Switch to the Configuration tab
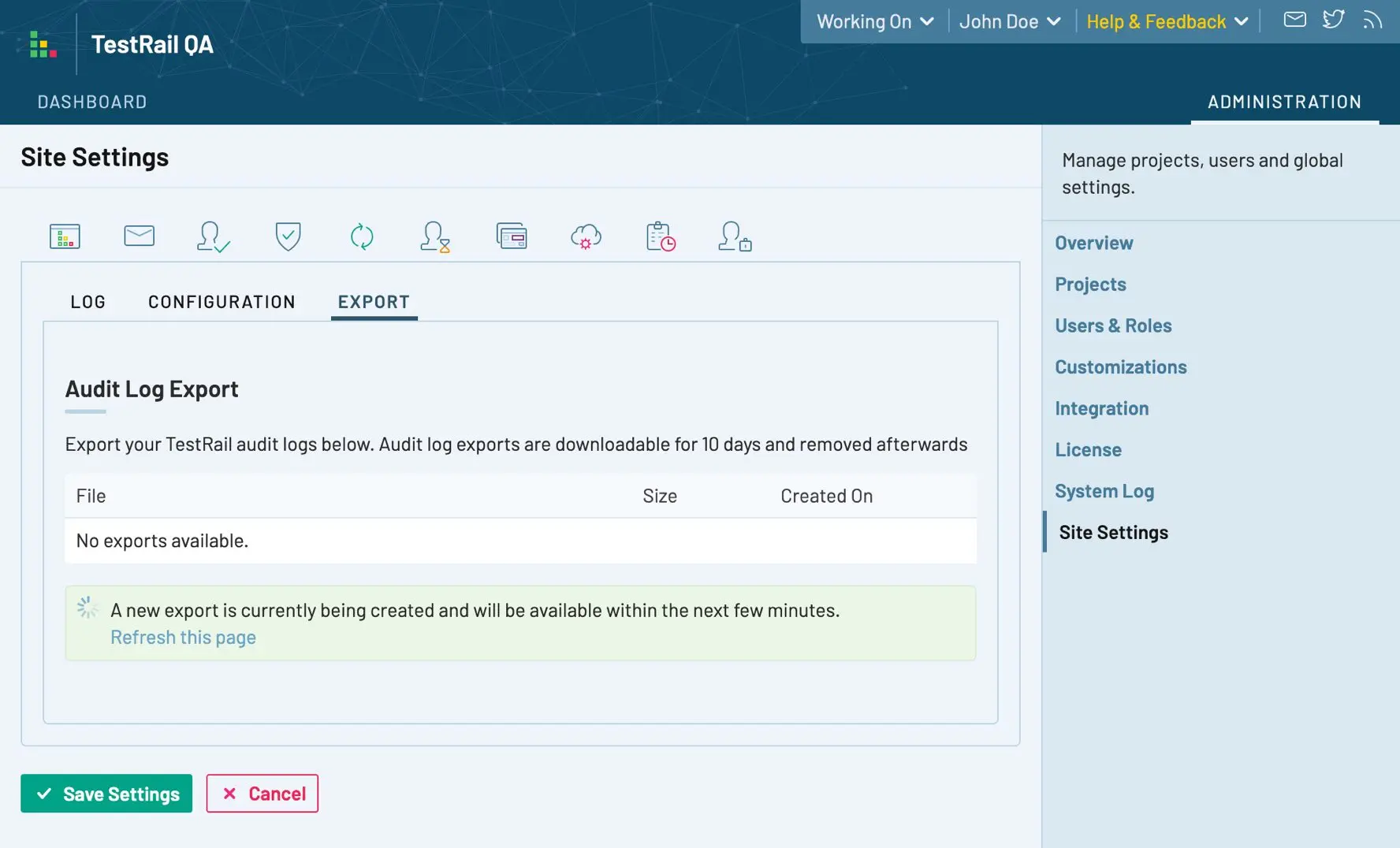Screen dimensions: 1400x848 (x=222, y=302)
